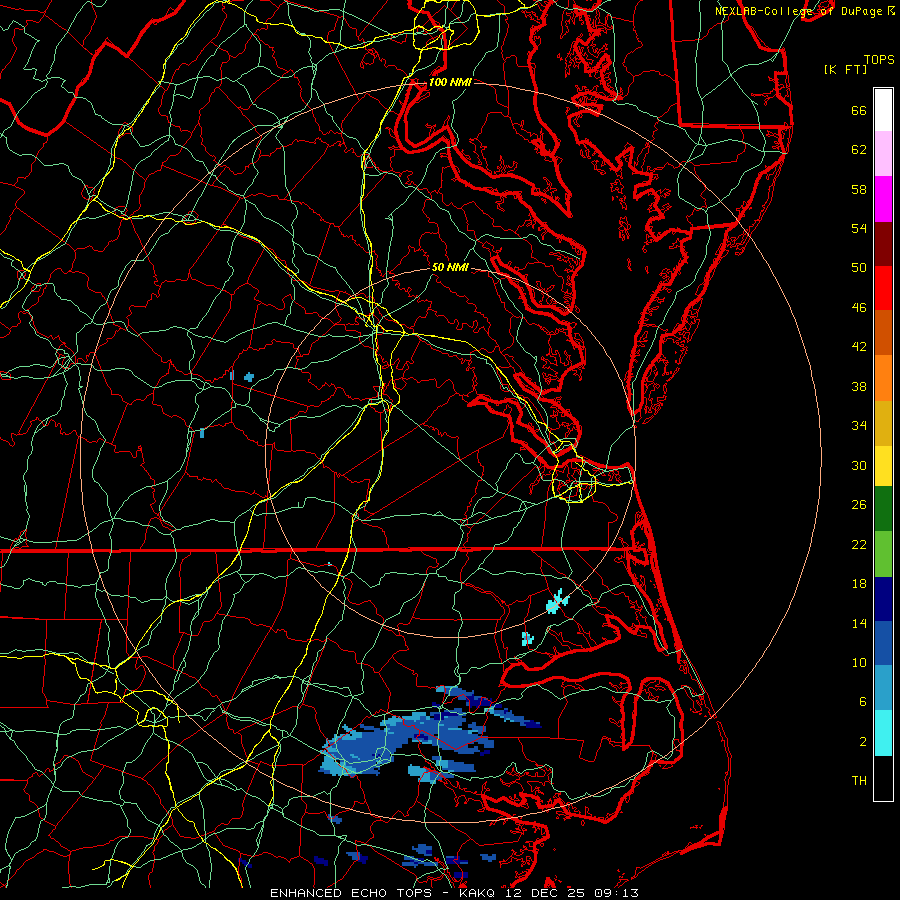This screenshot has width=900, height=900.
Task: Click the legend value '62'
Action: (x=859, y=150)
